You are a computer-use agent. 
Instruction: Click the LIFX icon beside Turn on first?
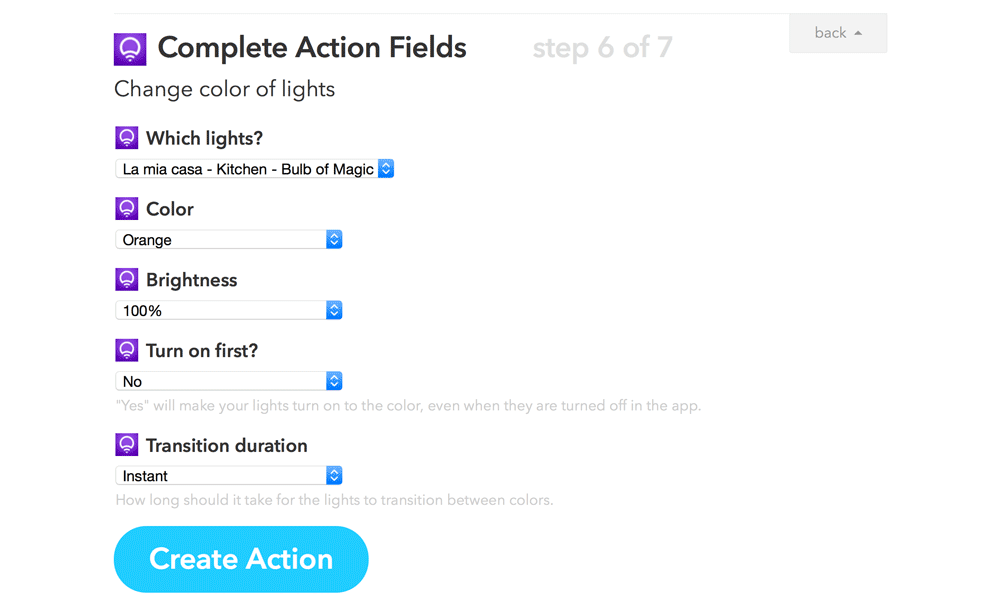point(127,350)
